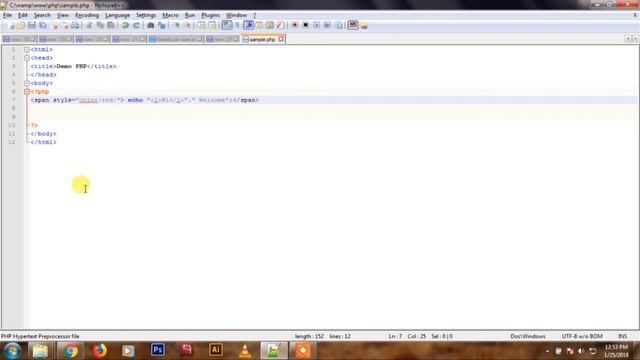Open the Macro menu

click(x=170, y=15)
